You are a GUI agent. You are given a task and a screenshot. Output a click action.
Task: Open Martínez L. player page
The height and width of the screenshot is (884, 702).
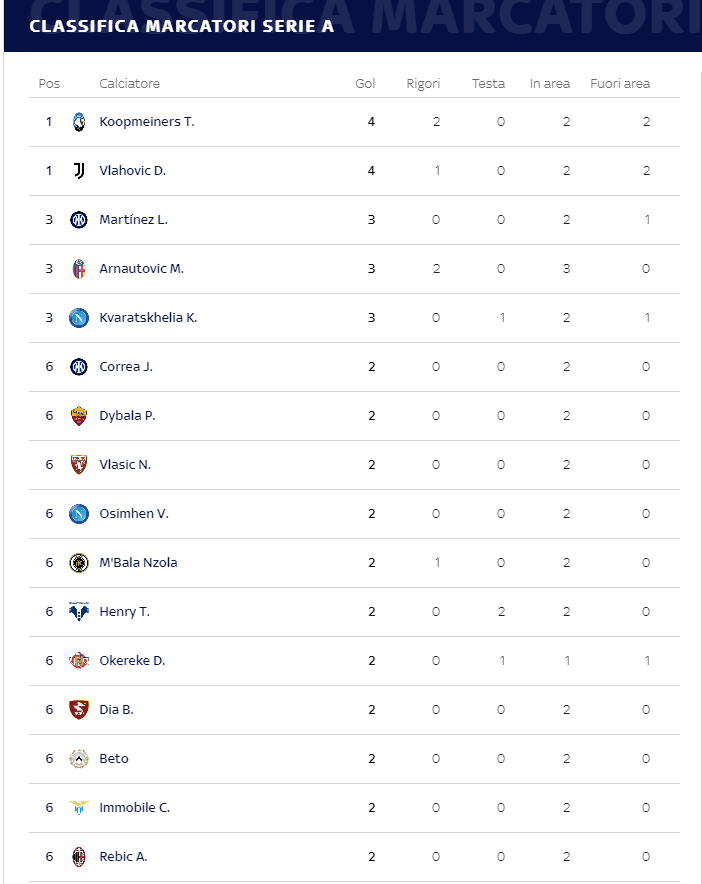click(133, 220)
